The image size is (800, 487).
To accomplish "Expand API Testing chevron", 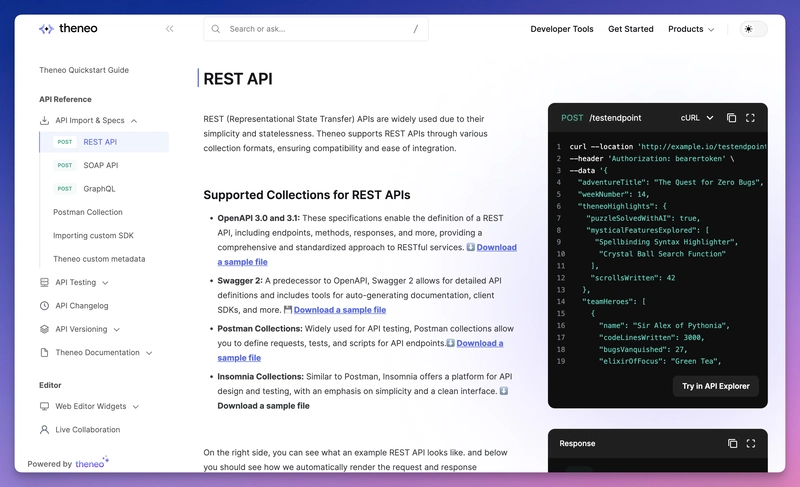I will [105, 283].
